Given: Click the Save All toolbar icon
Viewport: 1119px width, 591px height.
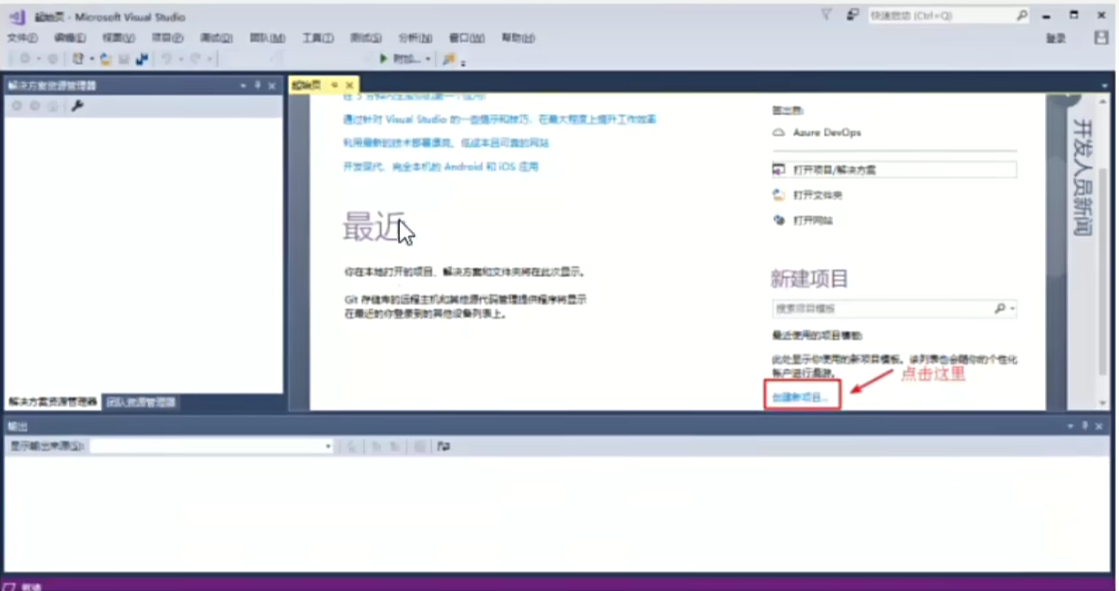Looking at the screenshot, I should click(x=142, y=59).
